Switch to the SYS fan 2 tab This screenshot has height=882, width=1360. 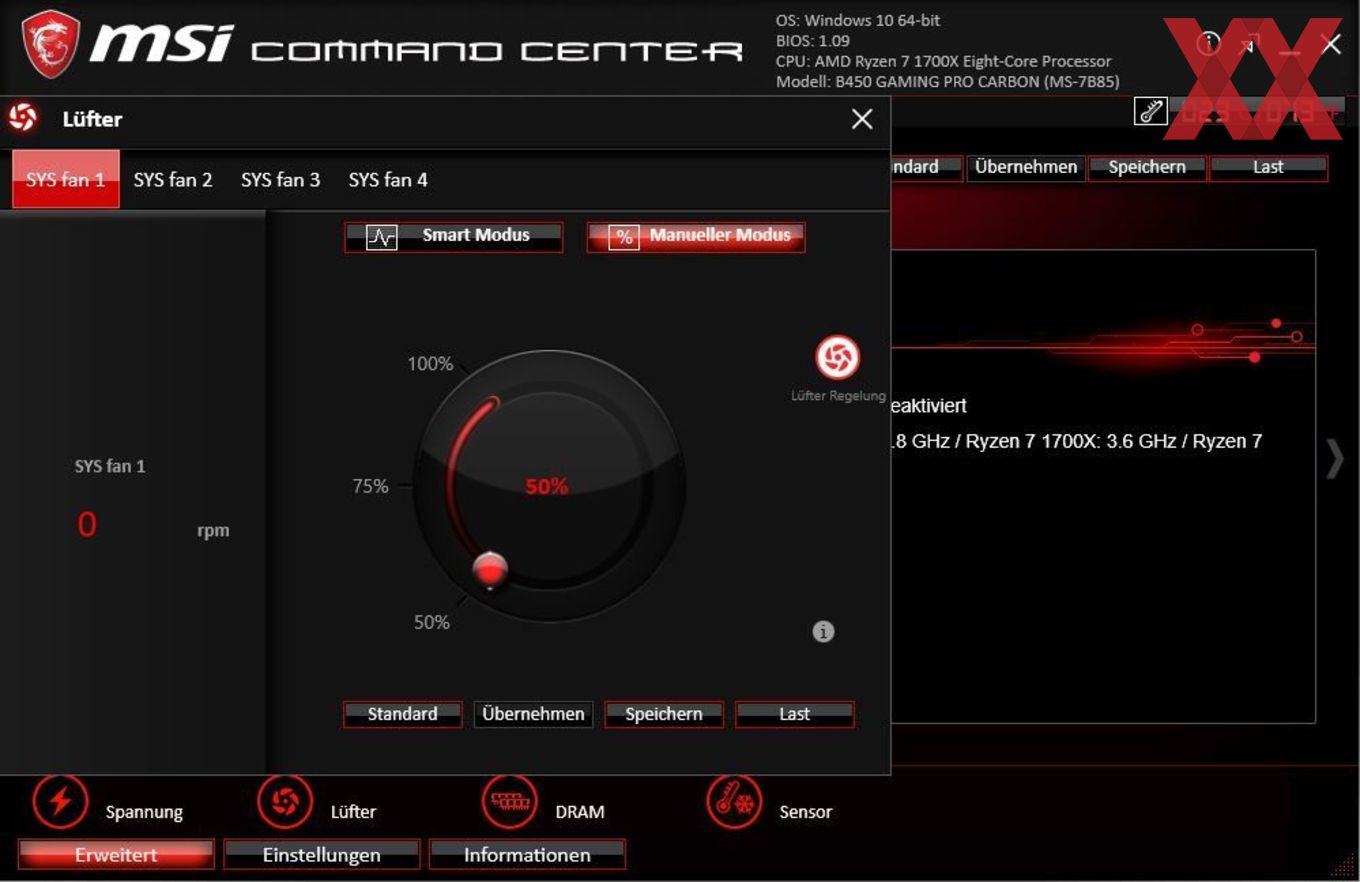(x=173, y=180)
